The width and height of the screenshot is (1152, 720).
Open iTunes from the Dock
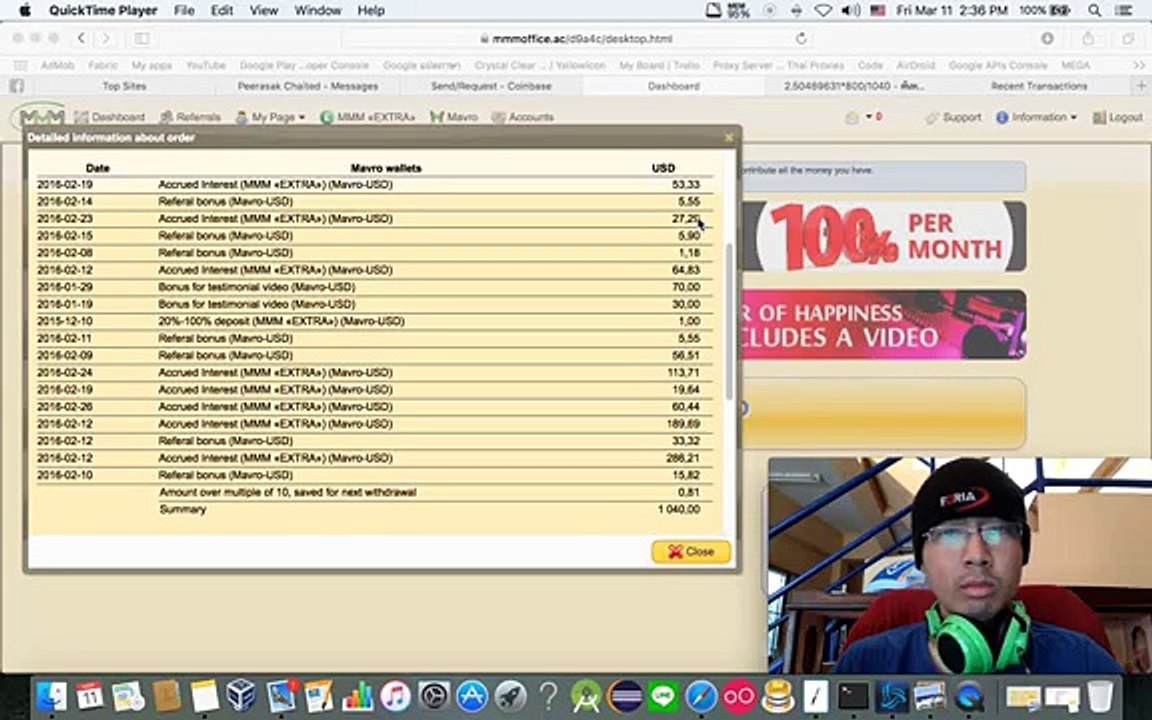(395, 696)
